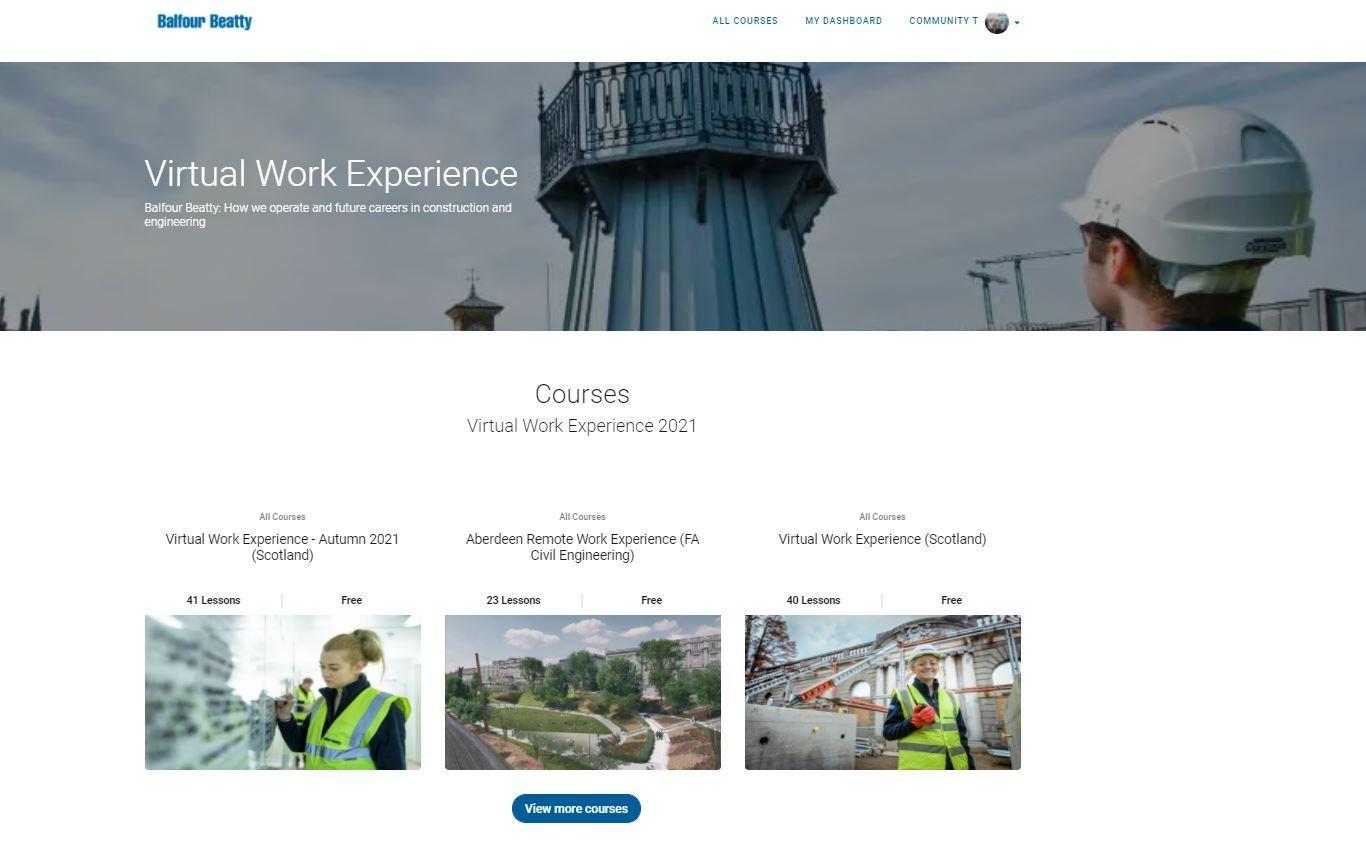Click All Courses label above Autumn 2021 course
Image resolution: width=1366 pixels, height=851 pixels.
(x=282, y=517)
